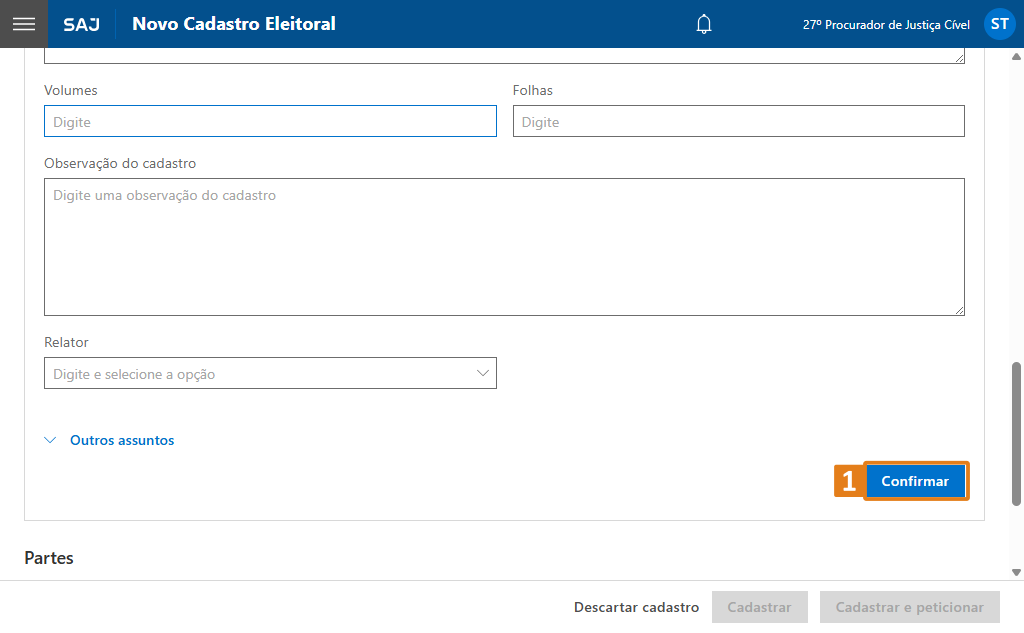This screenshot has height=633, width=1024.
Task: Open the Relator selection combo box
Action: pos(260,374)
